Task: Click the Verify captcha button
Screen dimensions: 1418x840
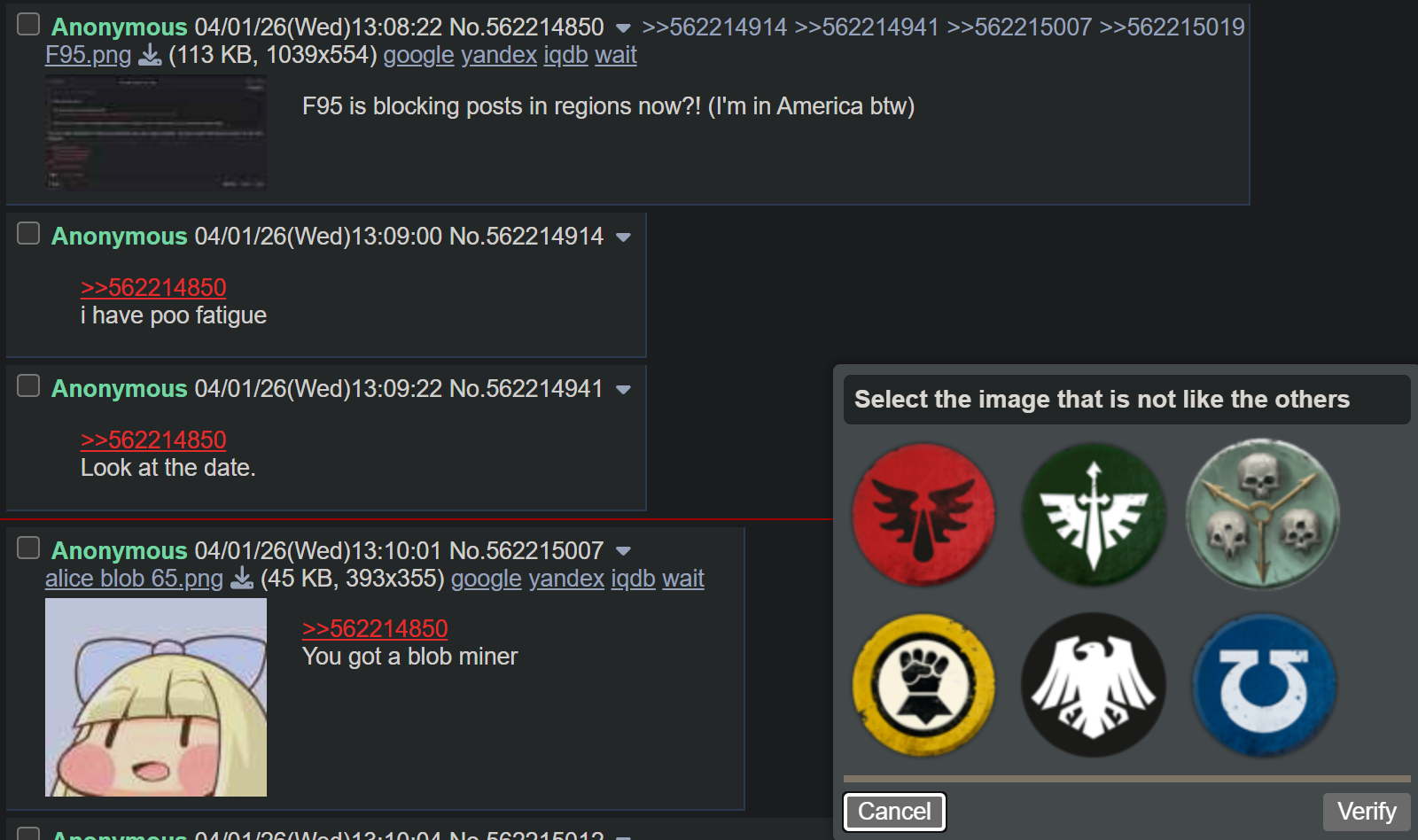Action: coord(1367,812)
